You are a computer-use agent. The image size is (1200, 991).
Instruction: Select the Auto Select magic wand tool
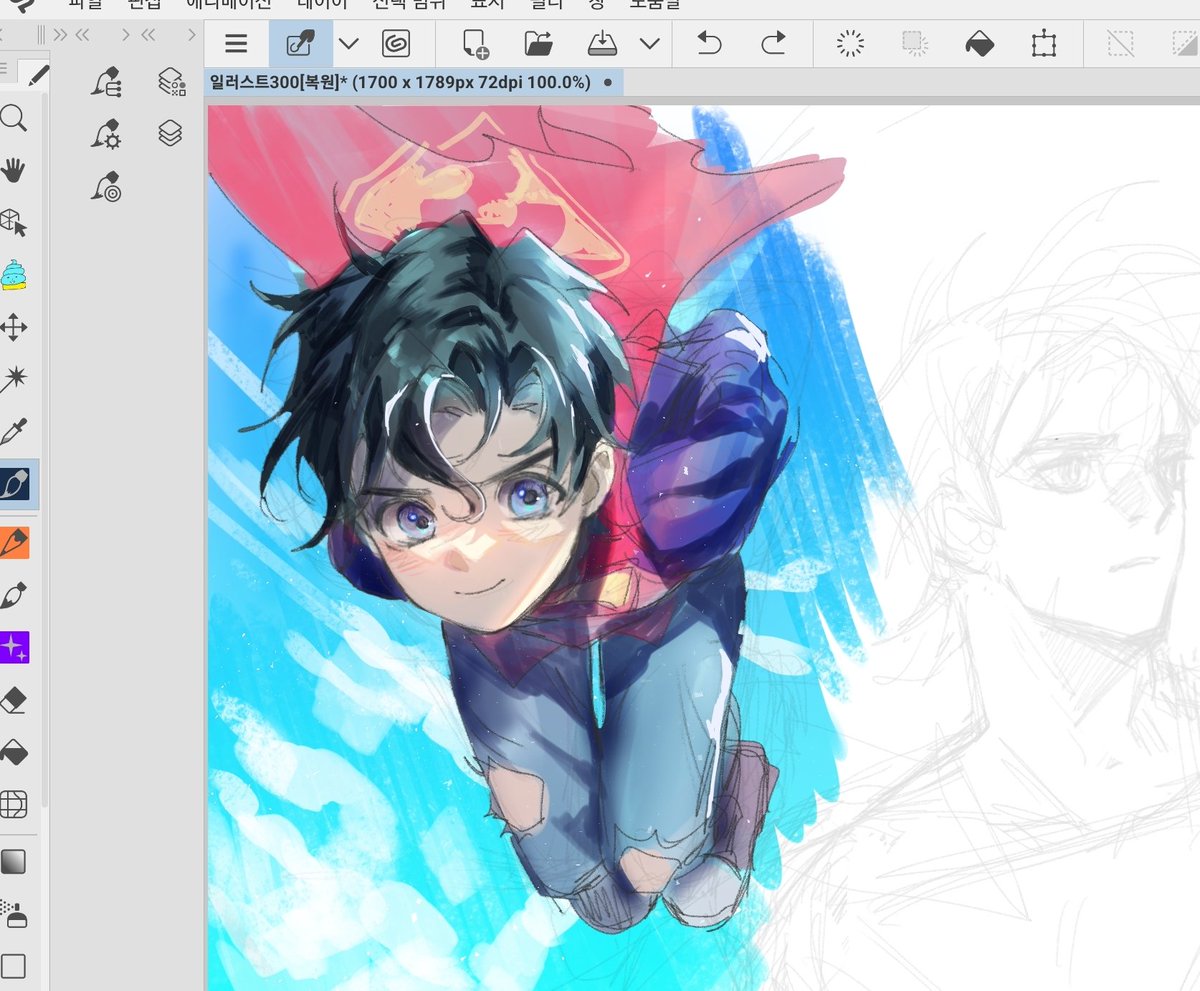13,379
